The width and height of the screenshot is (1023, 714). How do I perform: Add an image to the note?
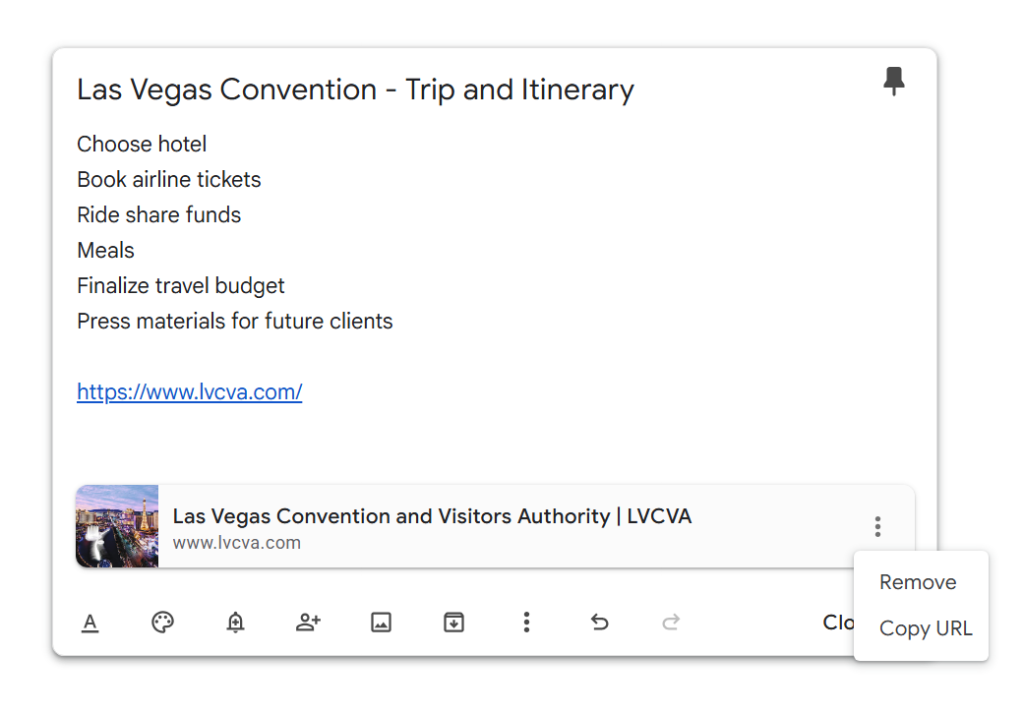pyautogui.click(x=381, y=622)
